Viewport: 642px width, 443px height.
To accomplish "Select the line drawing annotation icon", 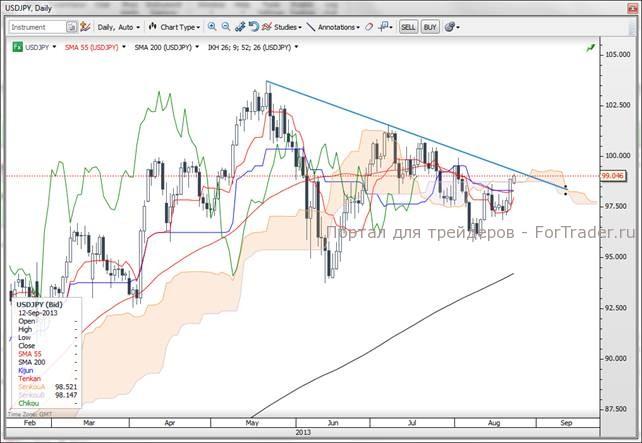I will tap(311, 27).
